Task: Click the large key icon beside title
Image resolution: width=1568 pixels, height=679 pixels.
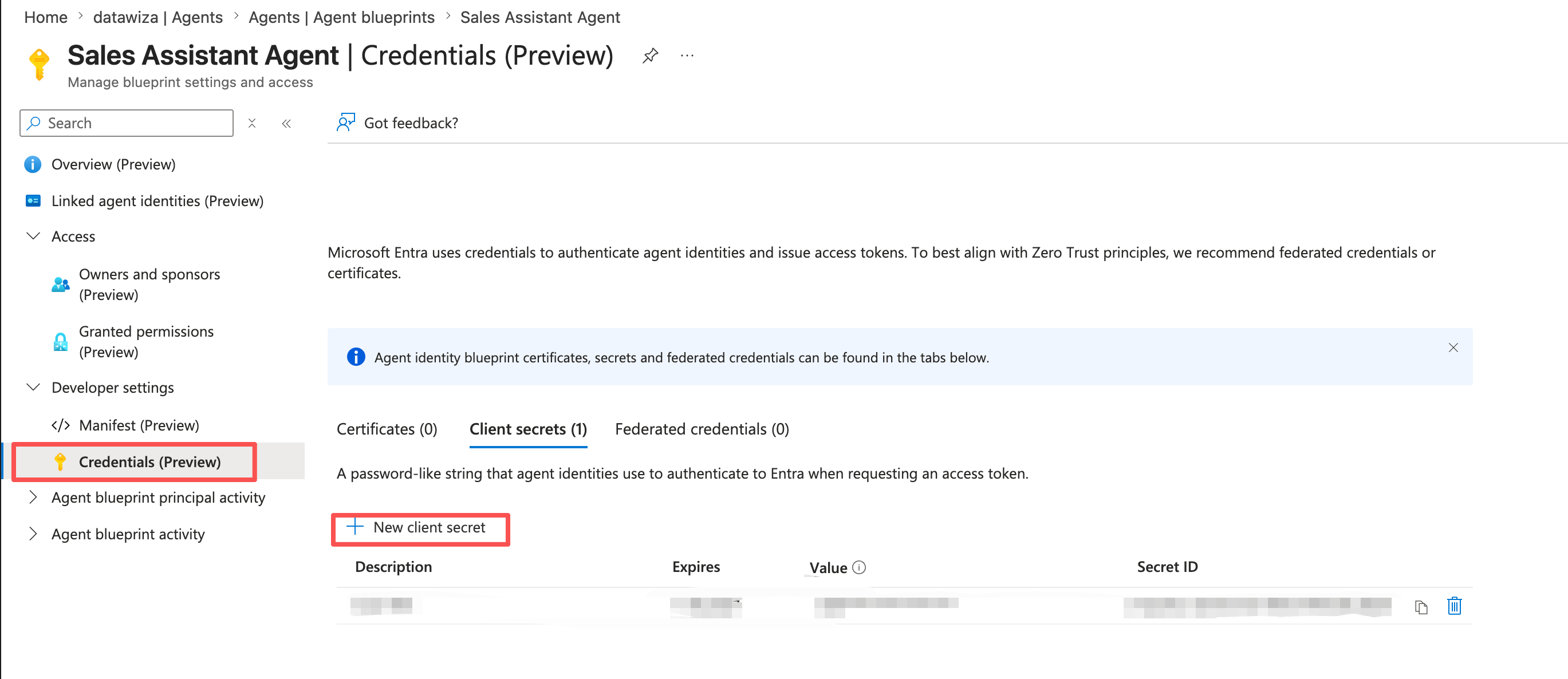Action: pos(40,65)
